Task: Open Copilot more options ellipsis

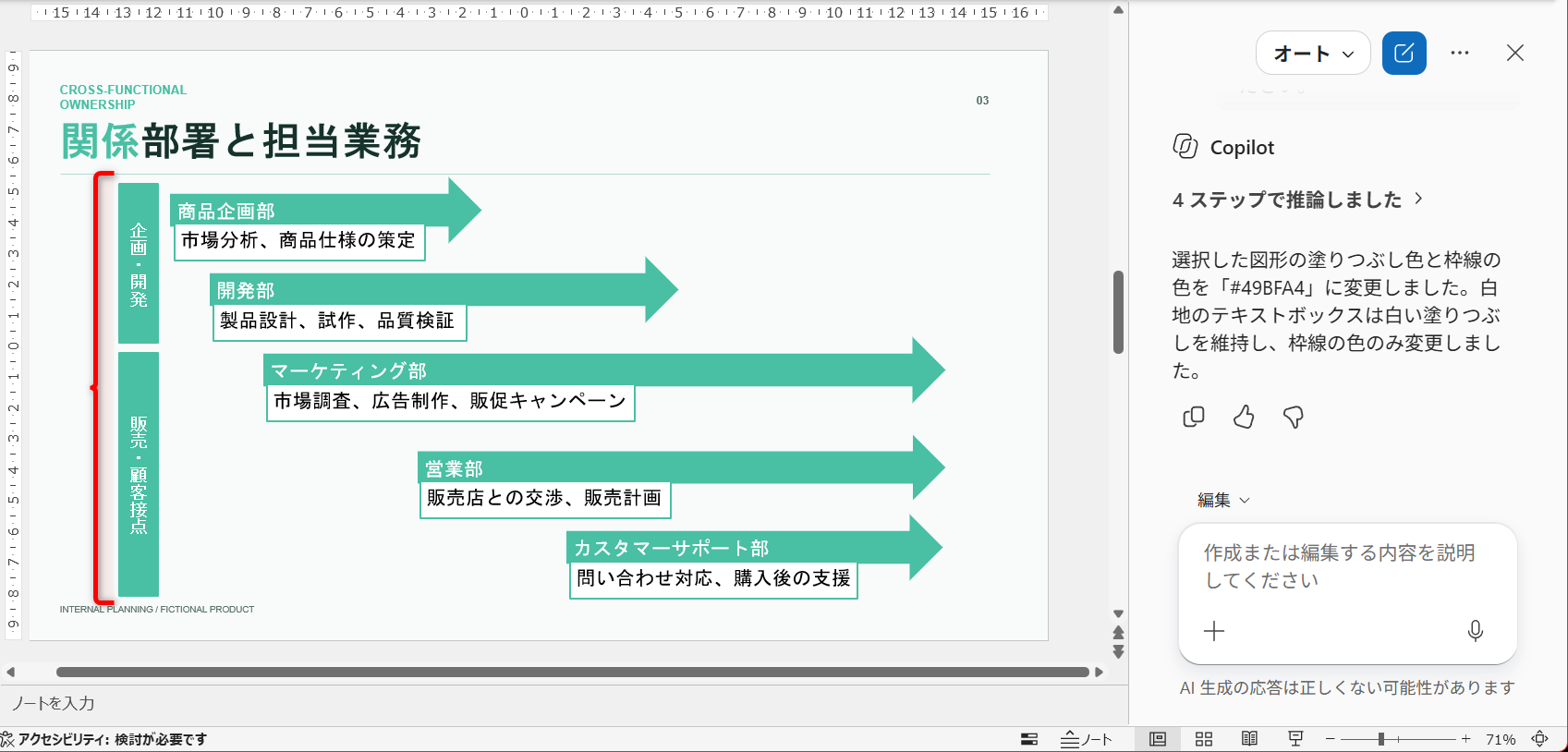Action: (x=1460, y=53)
